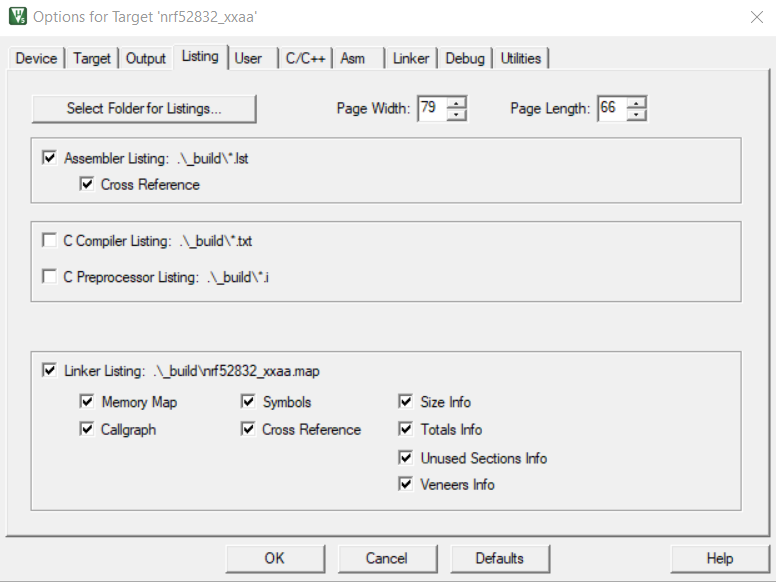The width and height of the screenshot is (776, 582).
Task: Click the Cancel button
Action: [388, 559]
